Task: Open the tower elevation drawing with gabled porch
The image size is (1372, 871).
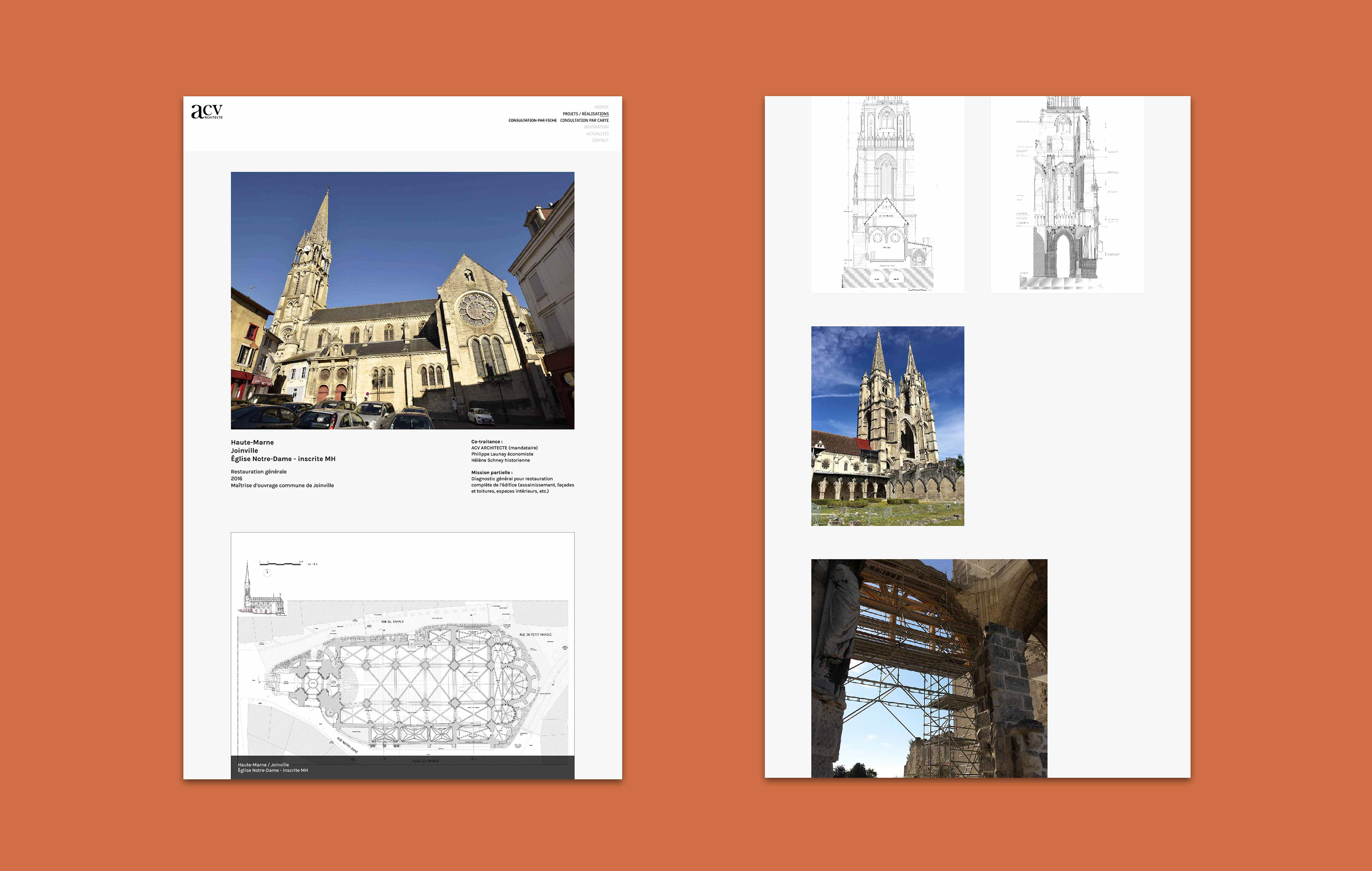Action: pyautogui.click(x=888, y=194)
